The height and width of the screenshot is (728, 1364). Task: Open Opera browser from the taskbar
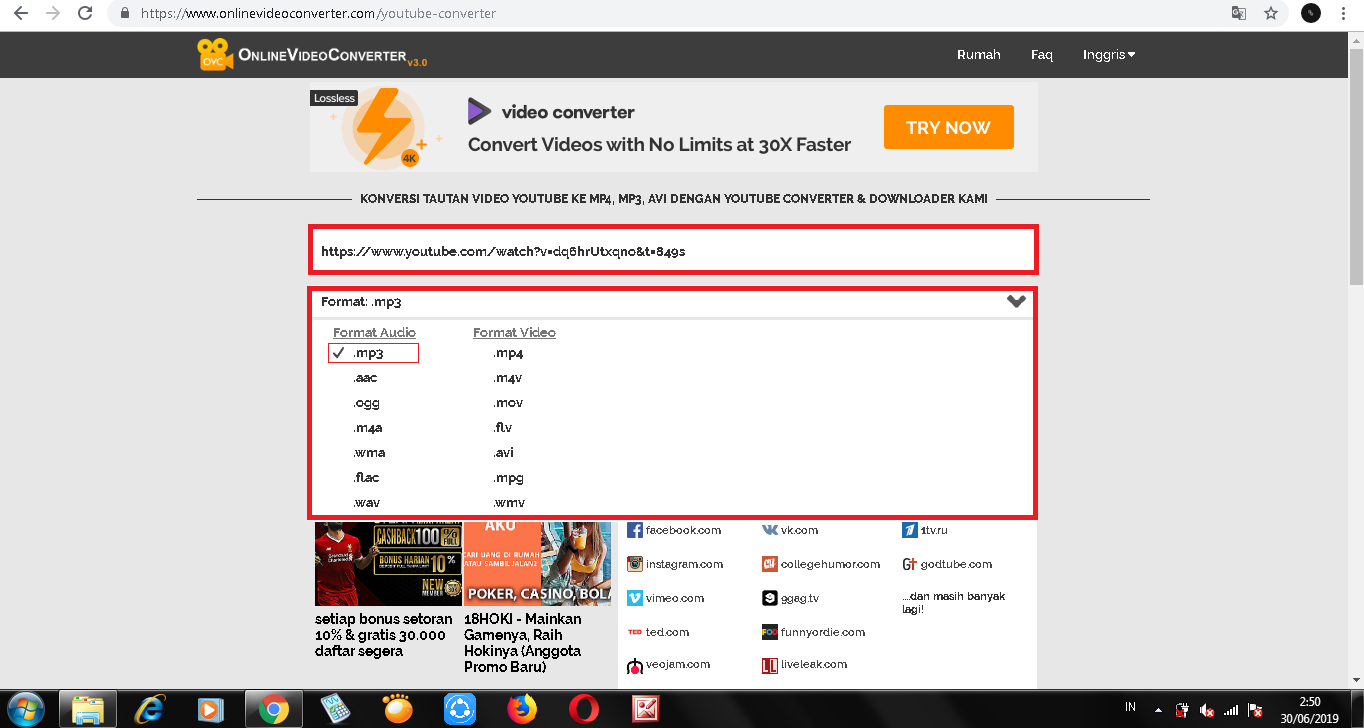[x=583, y=709]
